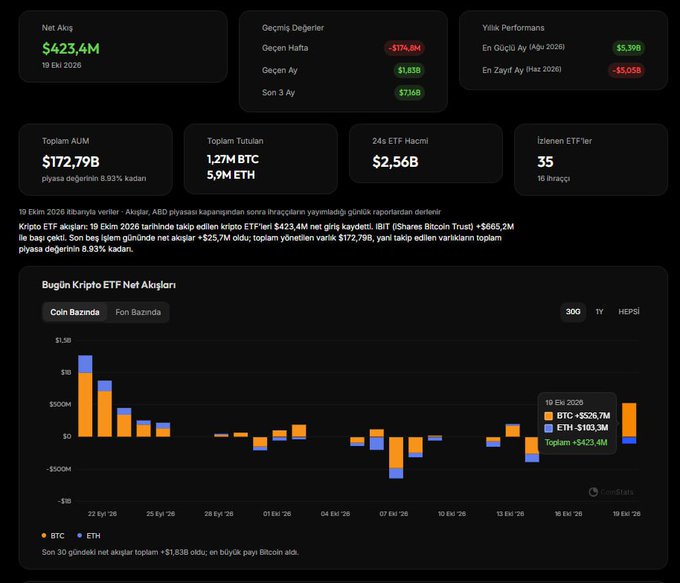The image size is (680, 583).
Task: Click the En Güçlü Ay $5,39B badge
Action: point(629,48)
